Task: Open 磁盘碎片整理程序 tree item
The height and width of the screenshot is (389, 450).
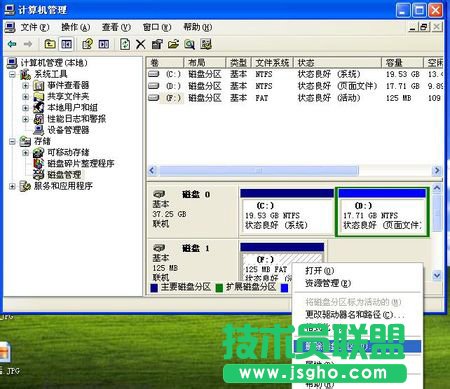Action: (81, 164)
